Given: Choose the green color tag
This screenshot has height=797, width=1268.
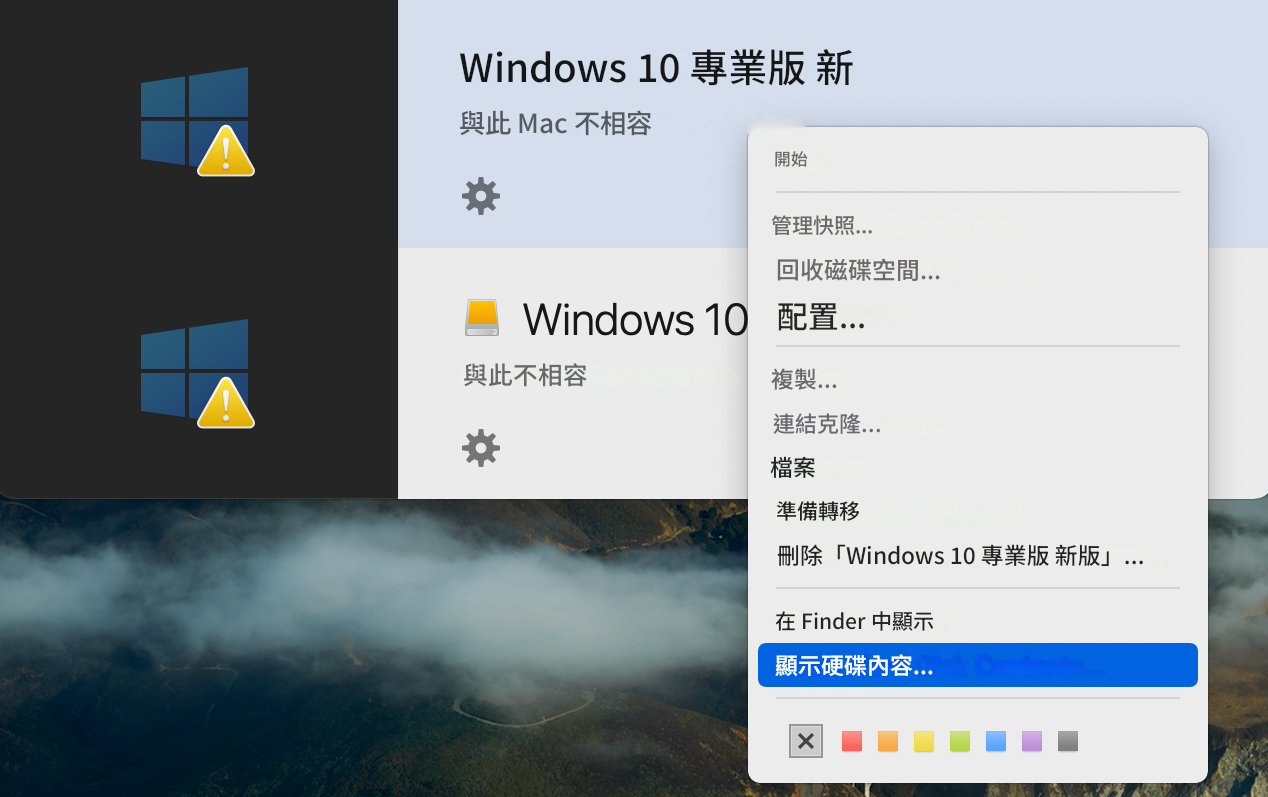Looking at the screenshot, I should click(x=960, y=741).
